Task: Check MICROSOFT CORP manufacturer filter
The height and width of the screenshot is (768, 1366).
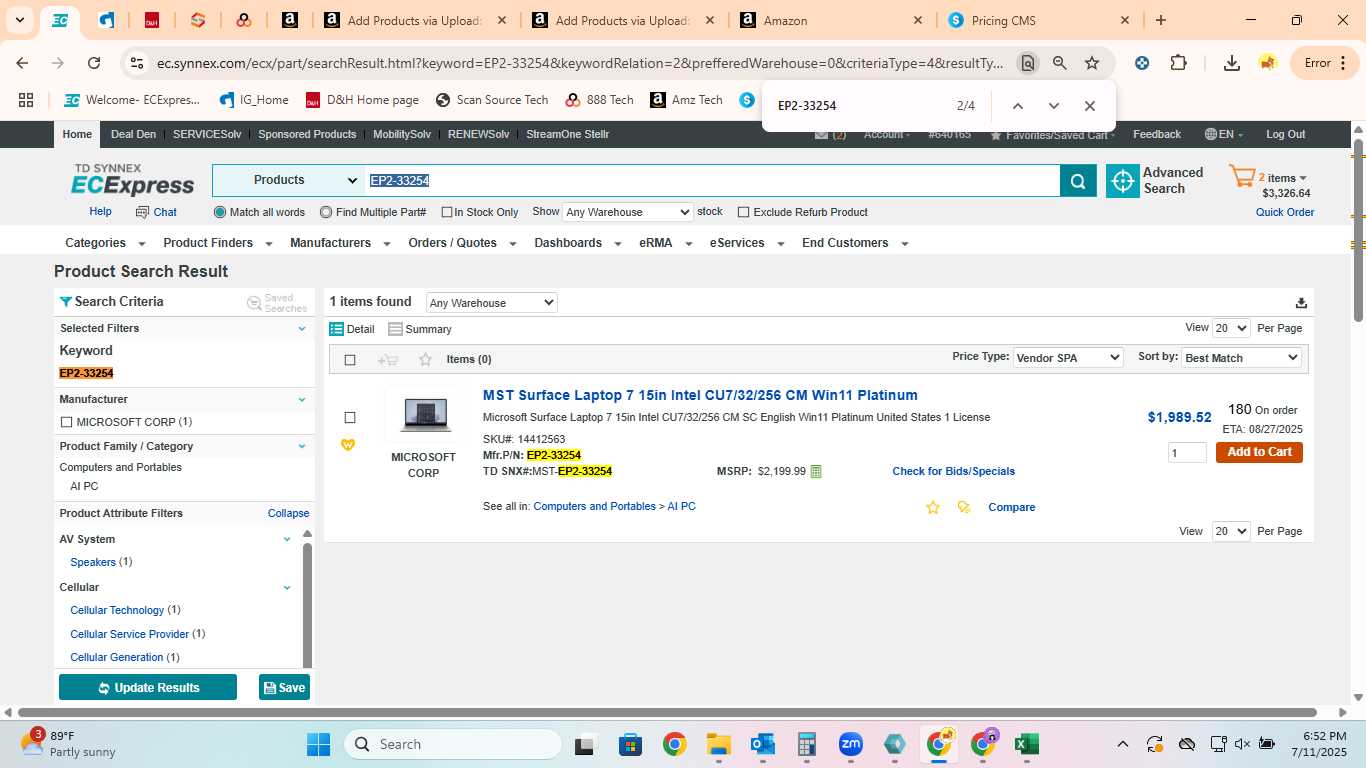Action: (x=66, y=422)
